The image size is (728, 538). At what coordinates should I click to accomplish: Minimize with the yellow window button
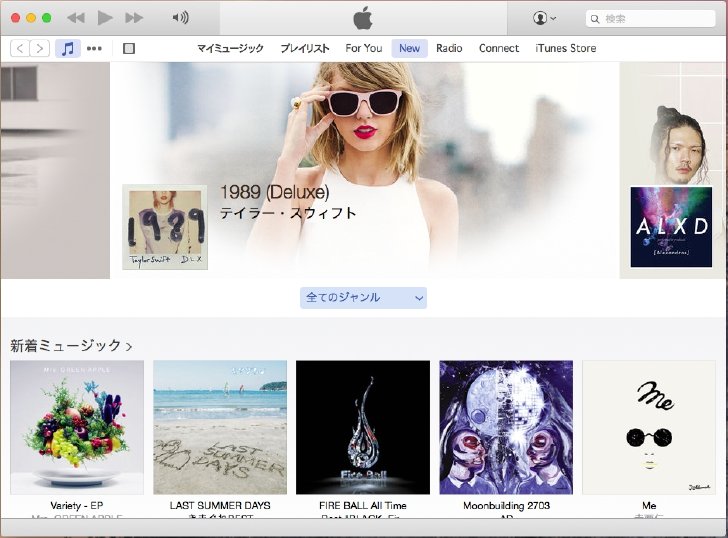31,18
